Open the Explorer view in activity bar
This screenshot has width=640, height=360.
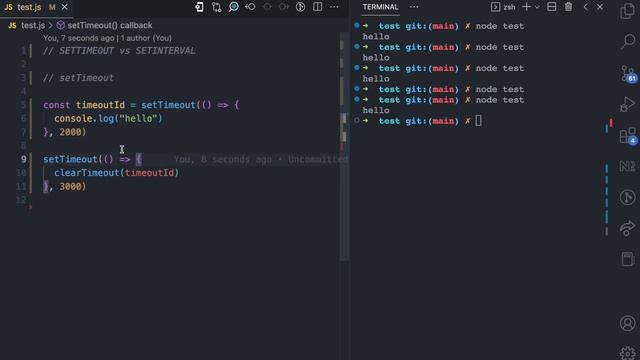click(627, 11)
